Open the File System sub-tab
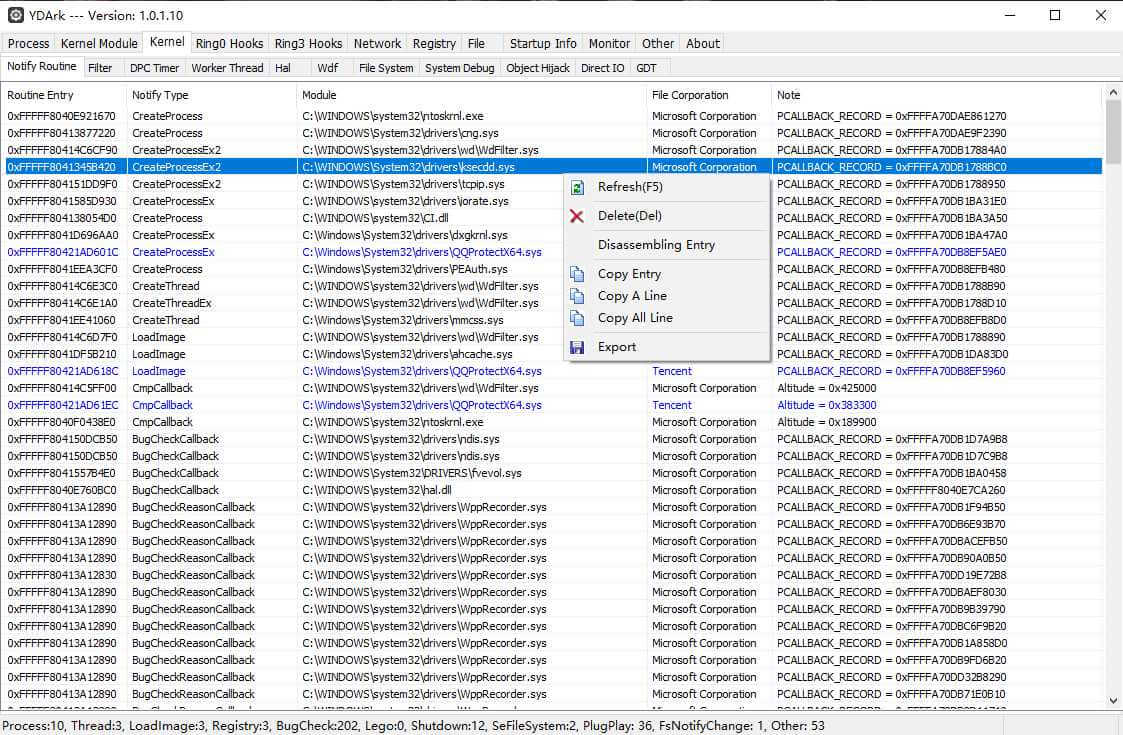Viewport: 1123px width, 735px height. tap(386, 68)
